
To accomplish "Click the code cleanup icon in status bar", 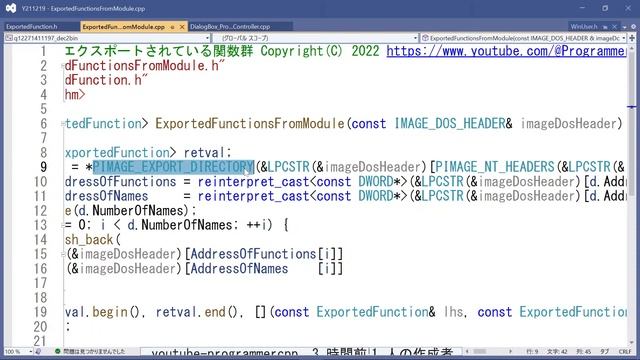I will [x=39, y=351].
